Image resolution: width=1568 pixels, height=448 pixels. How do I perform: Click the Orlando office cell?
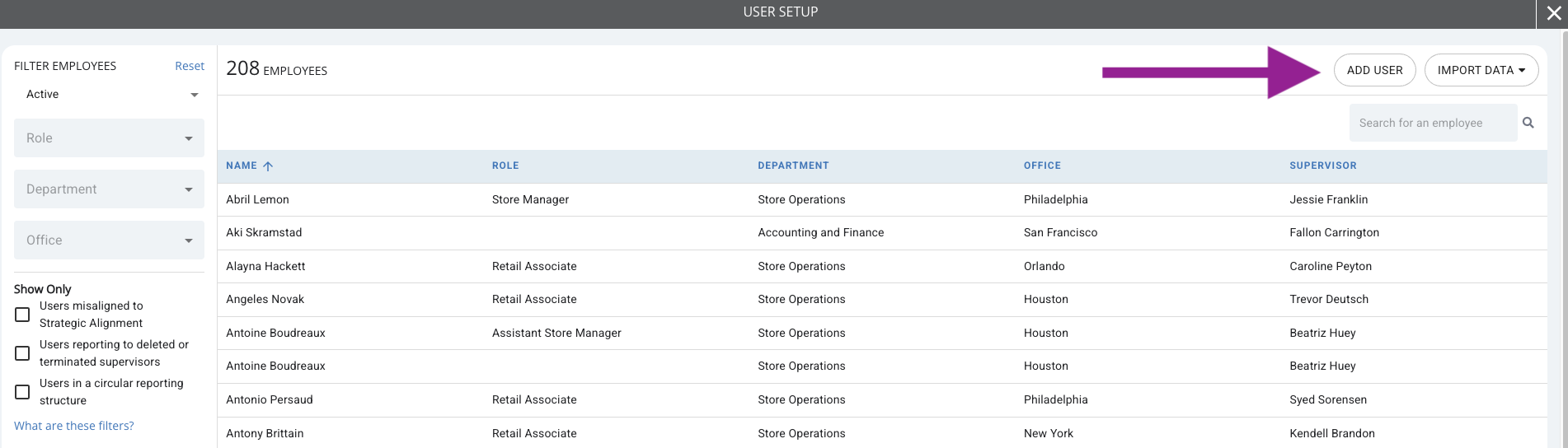(x=1044, y=266)
